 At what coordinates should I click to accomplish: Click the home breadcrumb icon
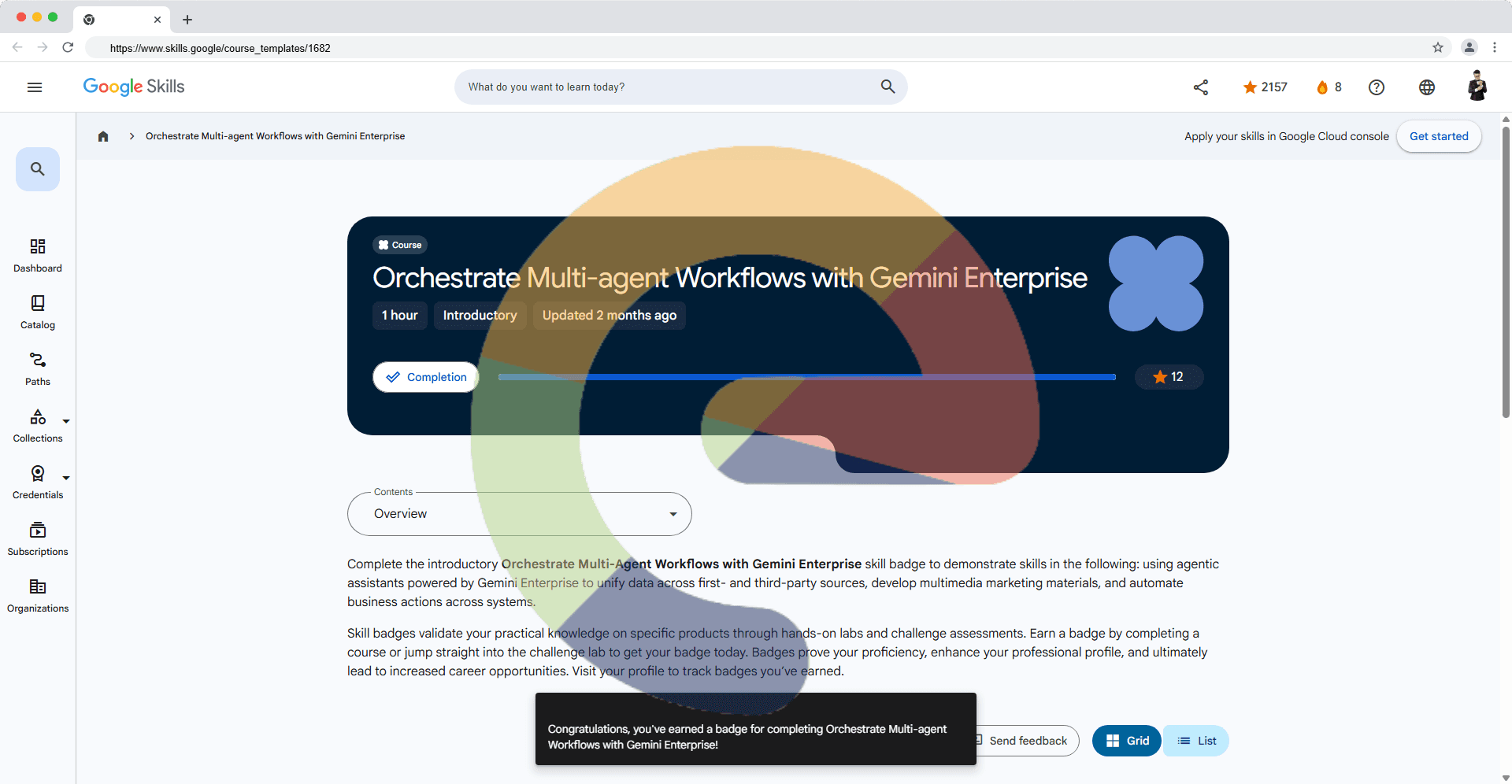(x=103, y=136)
